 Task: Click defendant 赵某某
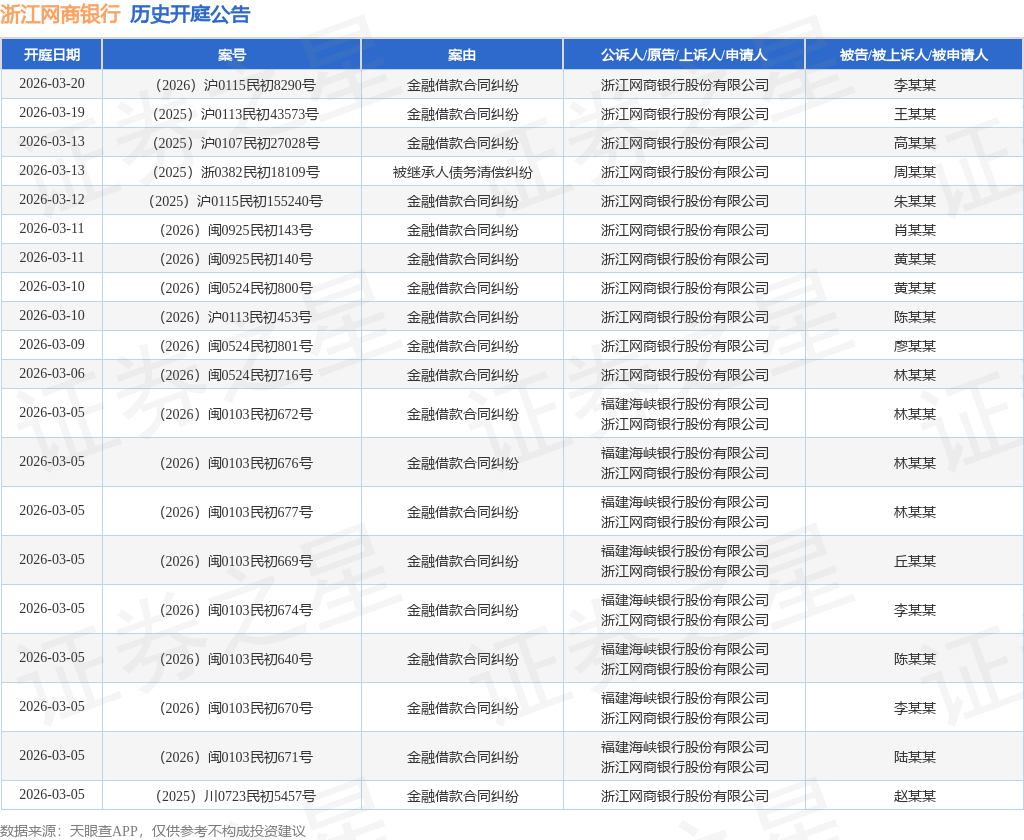(914, 796)
